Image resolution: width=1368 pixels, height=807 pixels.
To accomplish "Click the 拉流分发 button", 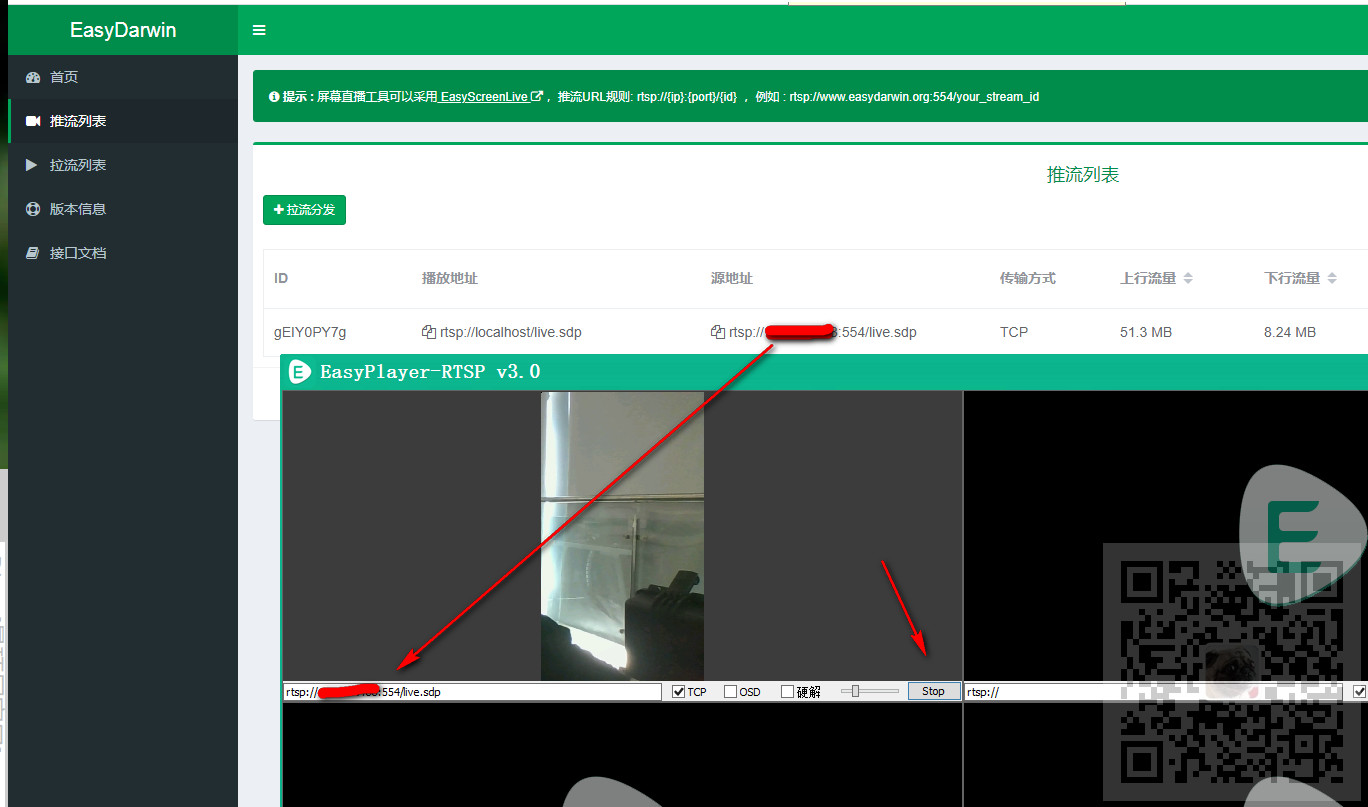I will [x=304, y=210].
